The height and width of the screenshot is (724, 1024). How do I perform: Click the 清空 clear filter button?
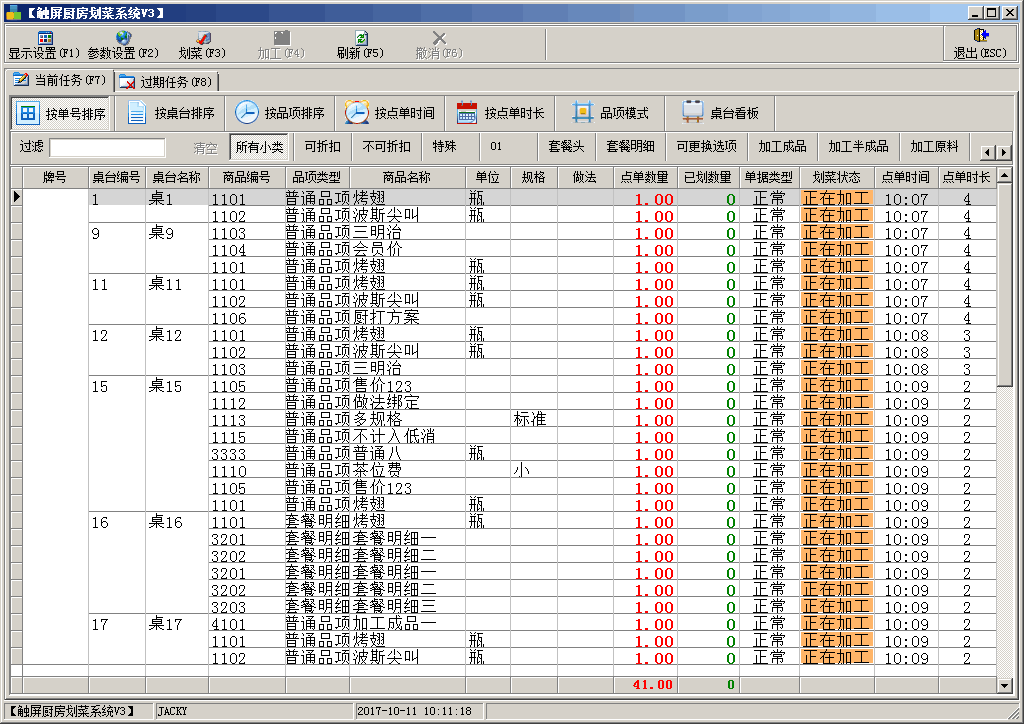tap(205, 147)
